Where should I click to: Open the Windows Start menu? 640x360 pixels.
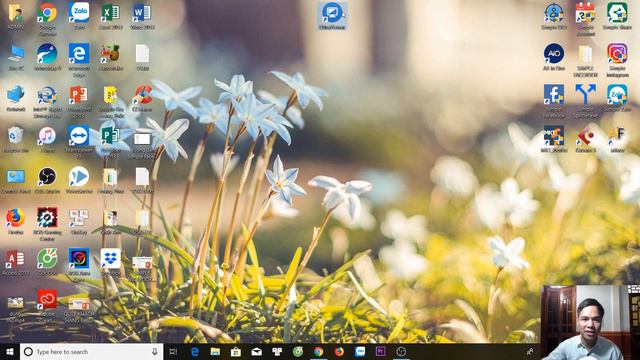(10, 351)
